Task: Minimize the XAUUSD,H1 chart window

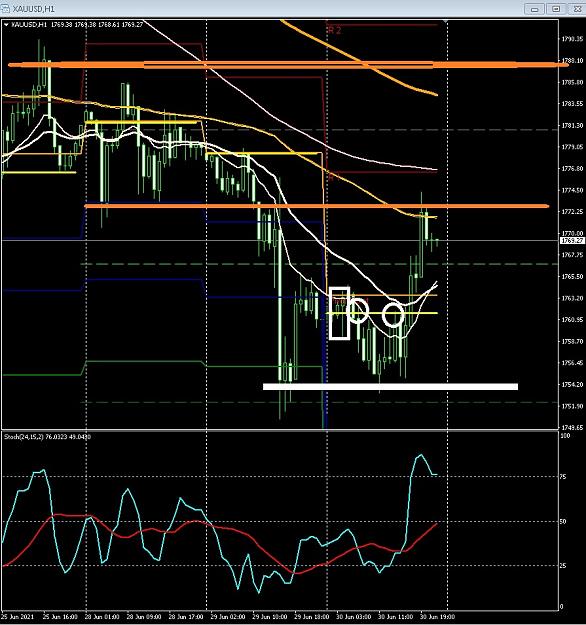Action: 534,9
